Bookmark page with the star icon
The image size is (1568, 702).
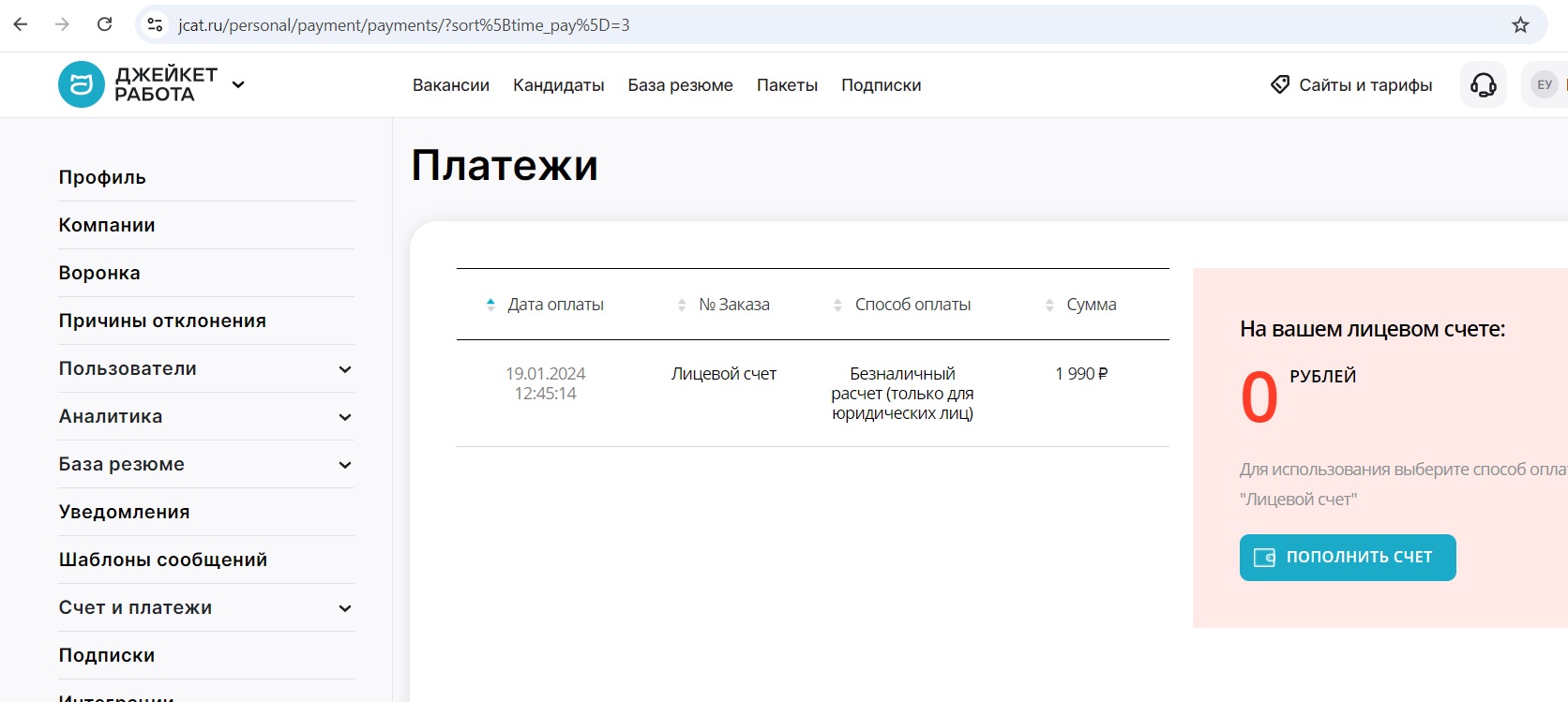[1520, 25]
